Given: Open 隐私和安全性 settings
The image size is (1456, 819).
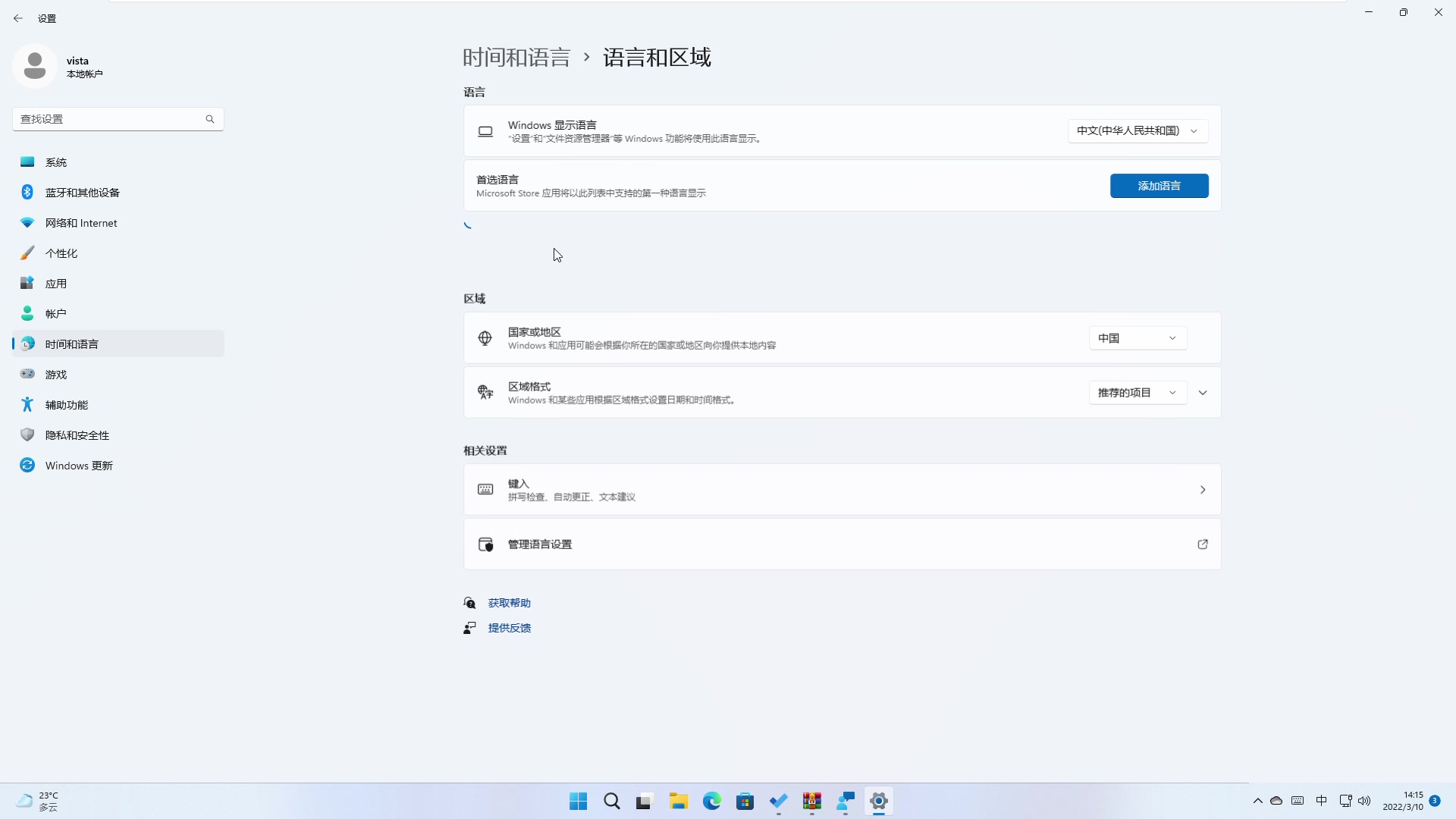Looking at the screenshot, I should [118, 435].
